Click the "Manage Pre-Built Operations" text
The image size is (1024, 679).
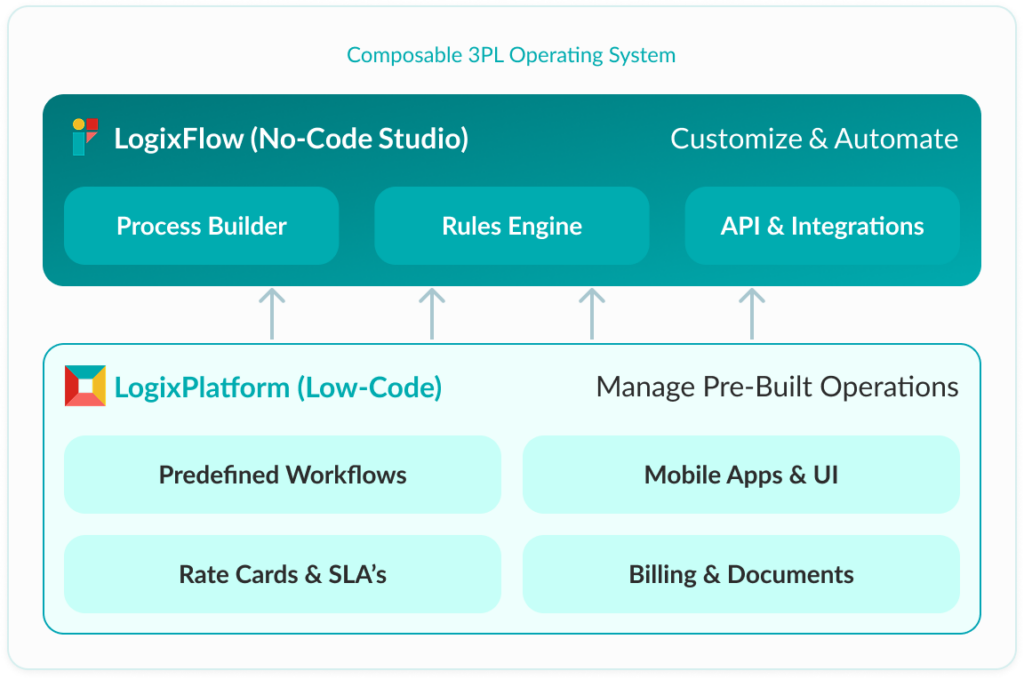[777, 387]
